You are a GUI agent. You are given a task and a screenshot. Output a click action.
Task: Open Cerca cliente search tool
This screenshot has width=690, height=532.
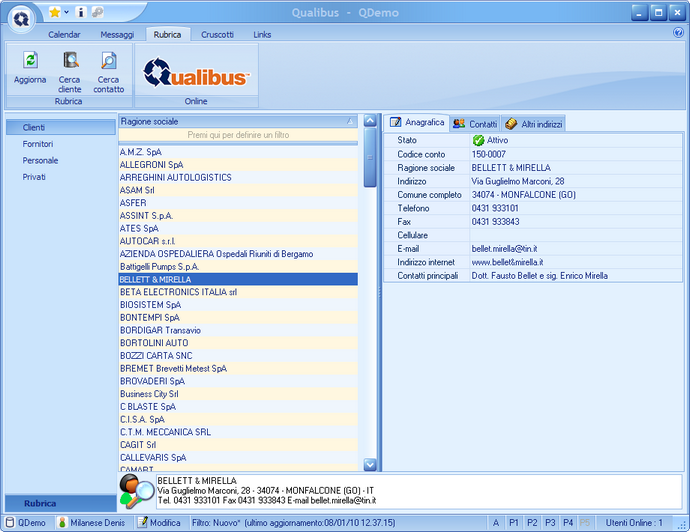pyautogui.click(x=70, y=61)
